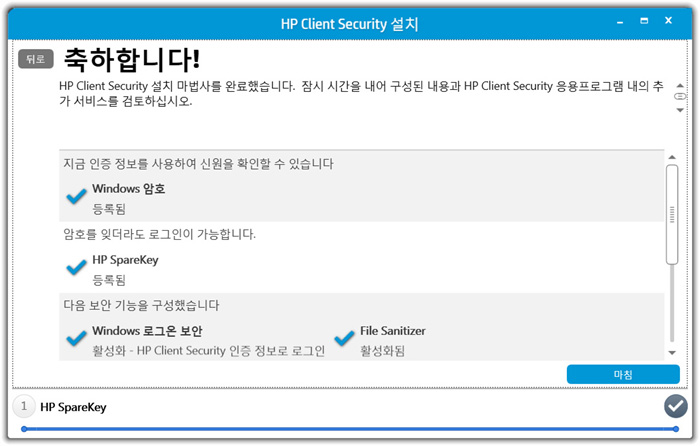
Task: Click the right end dot of the progress line
Action: click(676, 429)
